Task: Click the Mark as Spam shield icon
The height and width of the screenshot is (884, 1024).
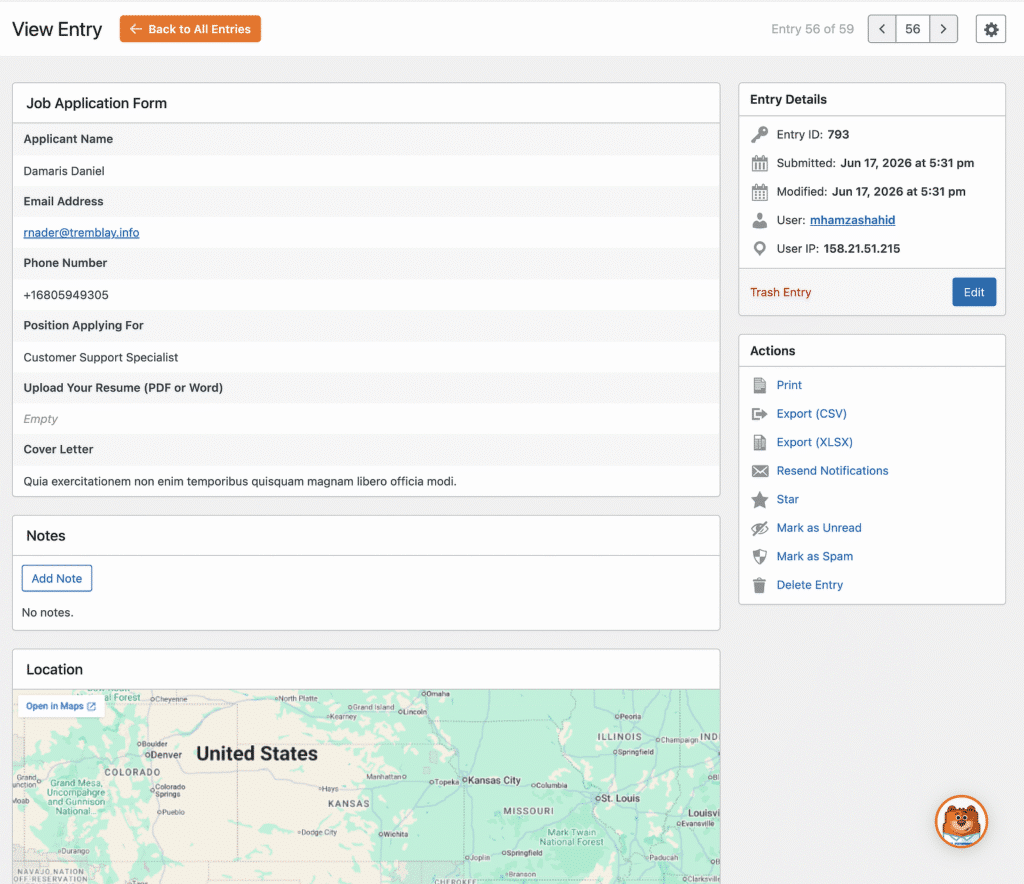Action: (x=760, y=557)
